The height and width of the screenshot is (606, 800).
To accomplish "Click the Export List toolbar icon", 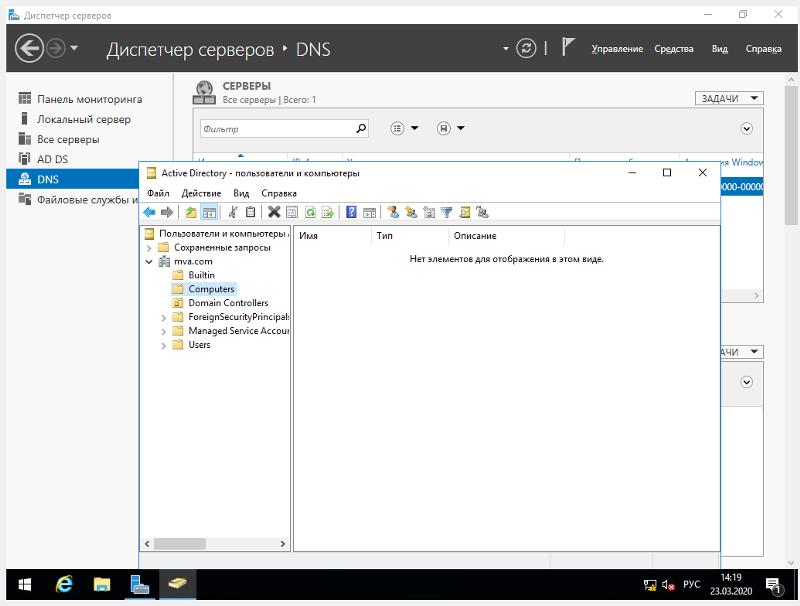I will 328,212.
